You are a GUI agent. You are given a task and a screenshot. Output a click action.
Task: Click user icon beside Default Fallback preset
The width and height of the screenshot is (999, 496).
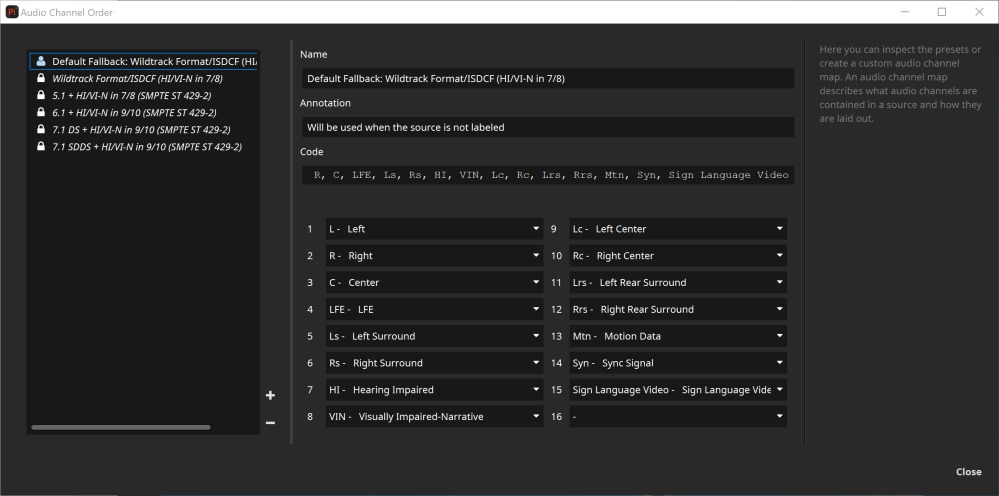[x=41, y=61]
